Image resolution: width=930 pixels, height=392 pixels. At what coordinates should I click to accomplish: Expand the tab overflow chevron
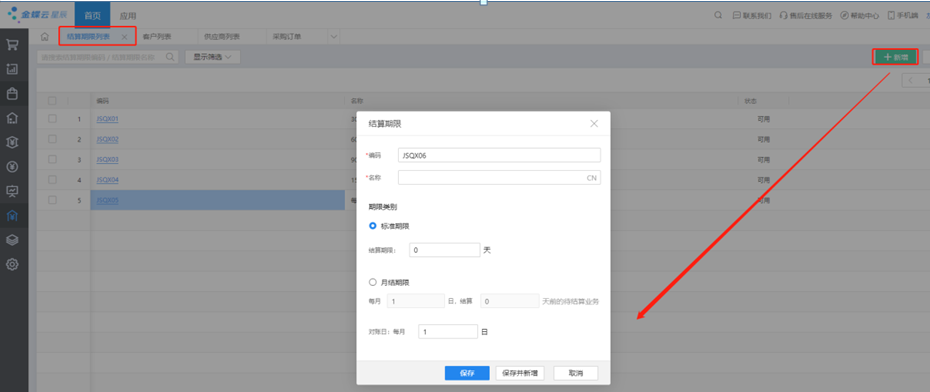[x=333, y=37]
